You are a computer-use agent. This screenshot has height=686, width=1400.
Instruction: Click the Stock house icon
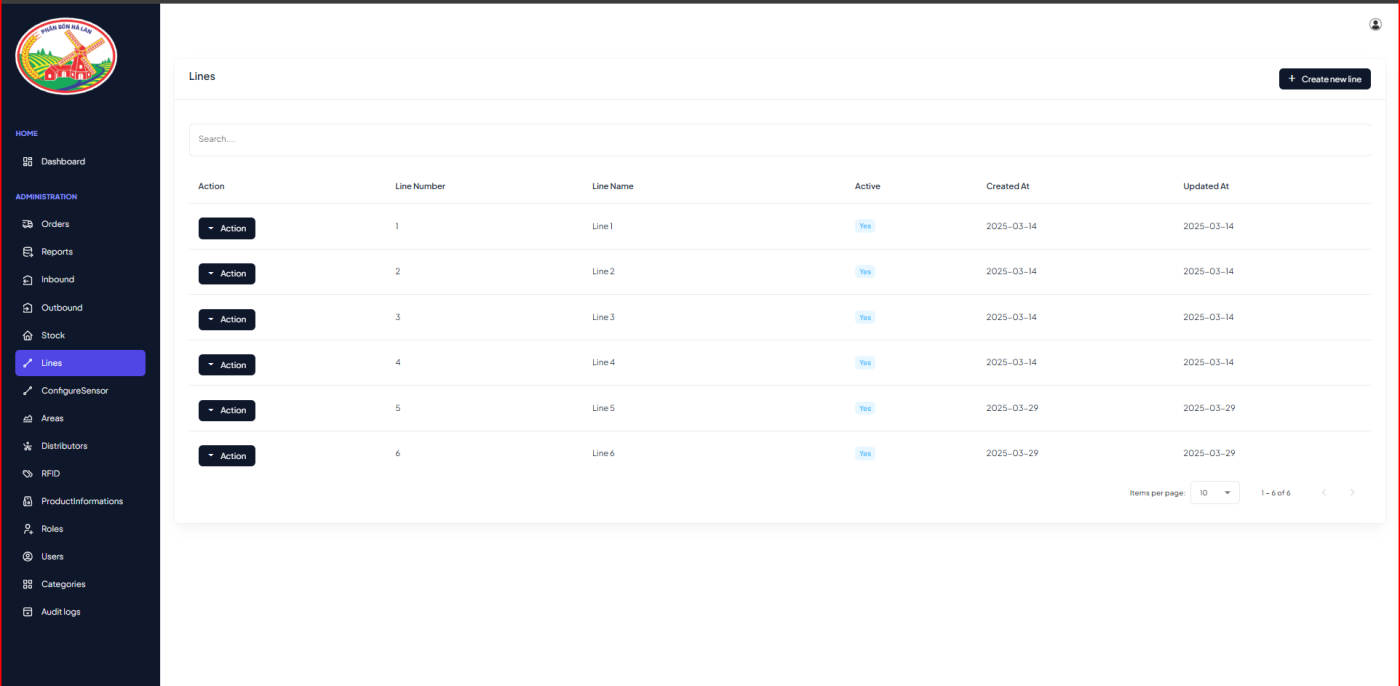28,335
